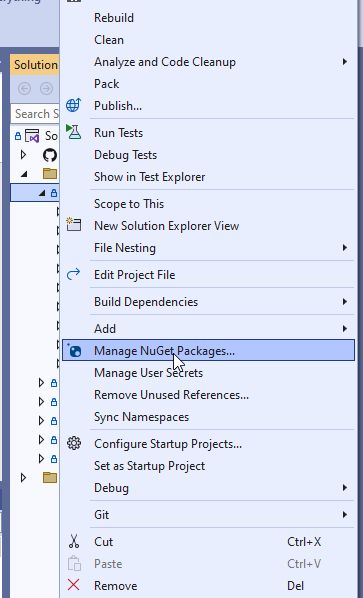The image size is (363, 598).
Task: Click the New Solution Explorer View icon
Action: click(x=73, y=225)
